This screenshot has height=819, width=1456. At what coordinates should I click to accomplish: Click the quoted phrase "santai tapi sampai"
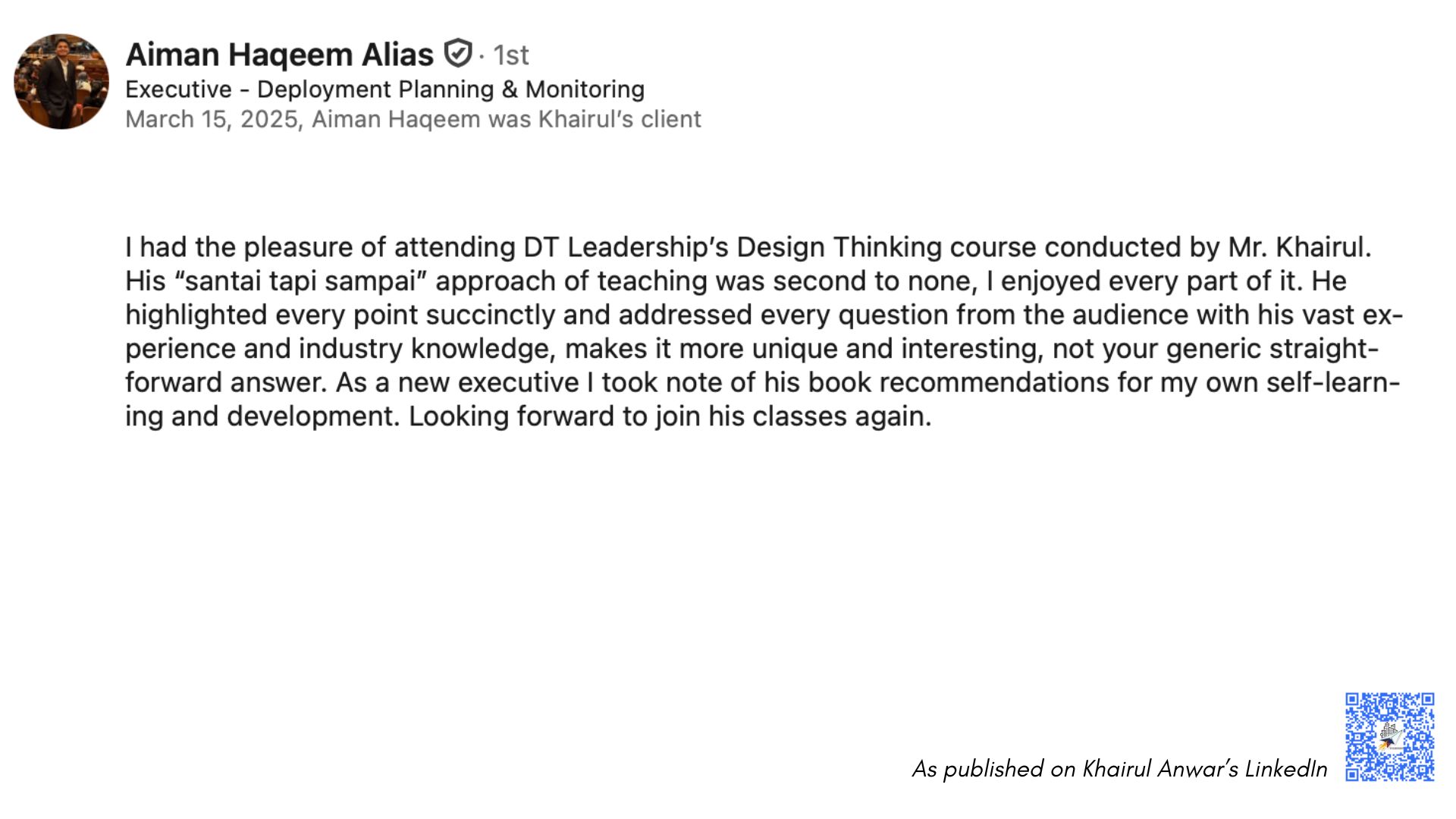[300, 281]
